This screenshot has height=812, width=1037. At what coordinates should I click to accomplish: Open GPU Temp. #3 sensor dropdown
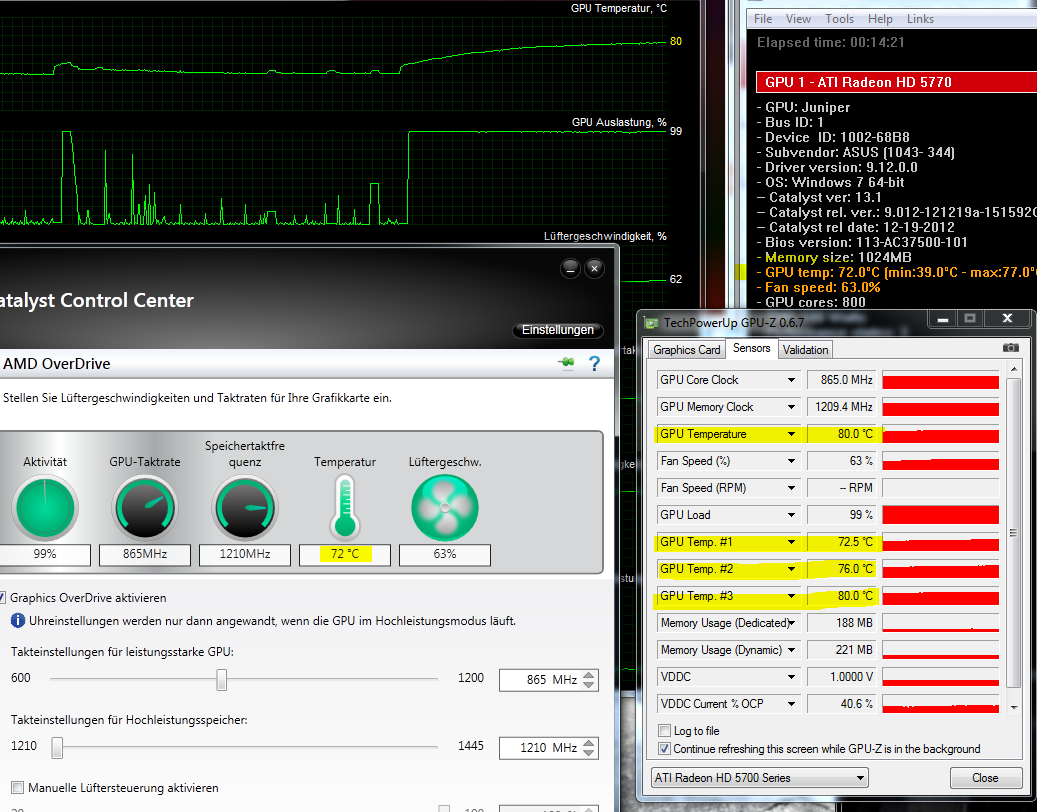click(791, 596)
